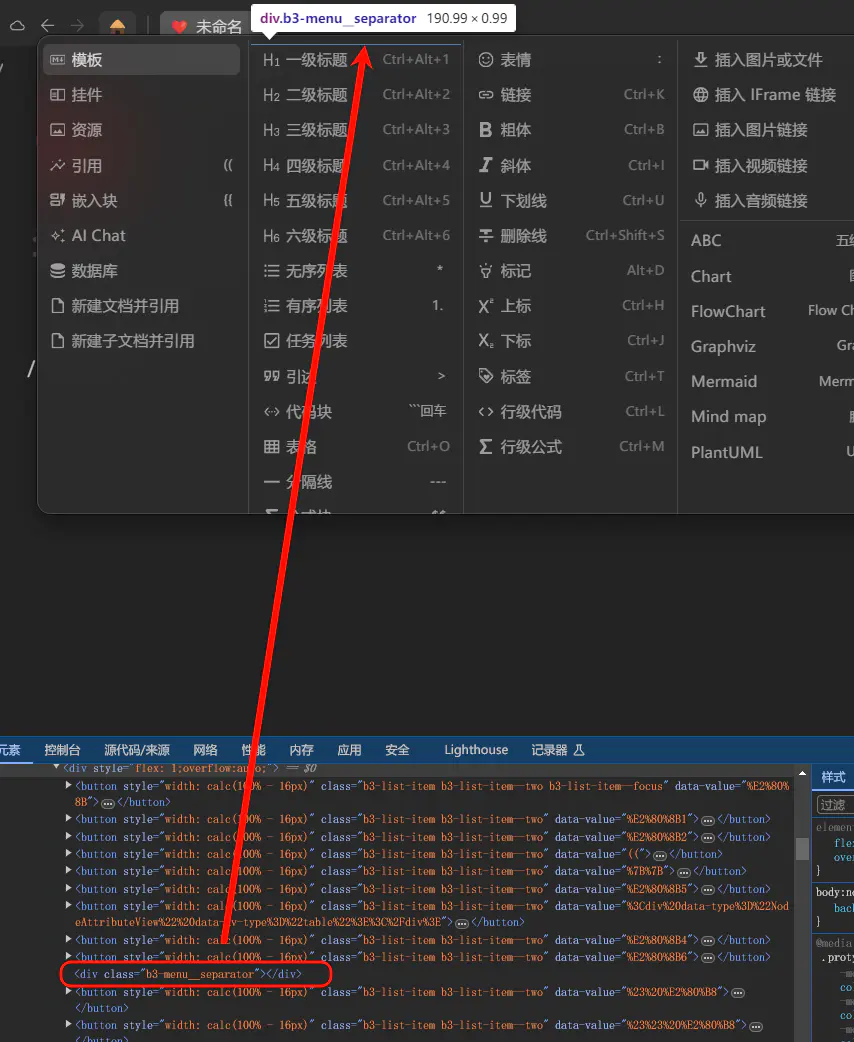Viewport: 854px width, 1042px height.
Task: Open the 控制台 console DevTools tab
Action: [62, 750]
